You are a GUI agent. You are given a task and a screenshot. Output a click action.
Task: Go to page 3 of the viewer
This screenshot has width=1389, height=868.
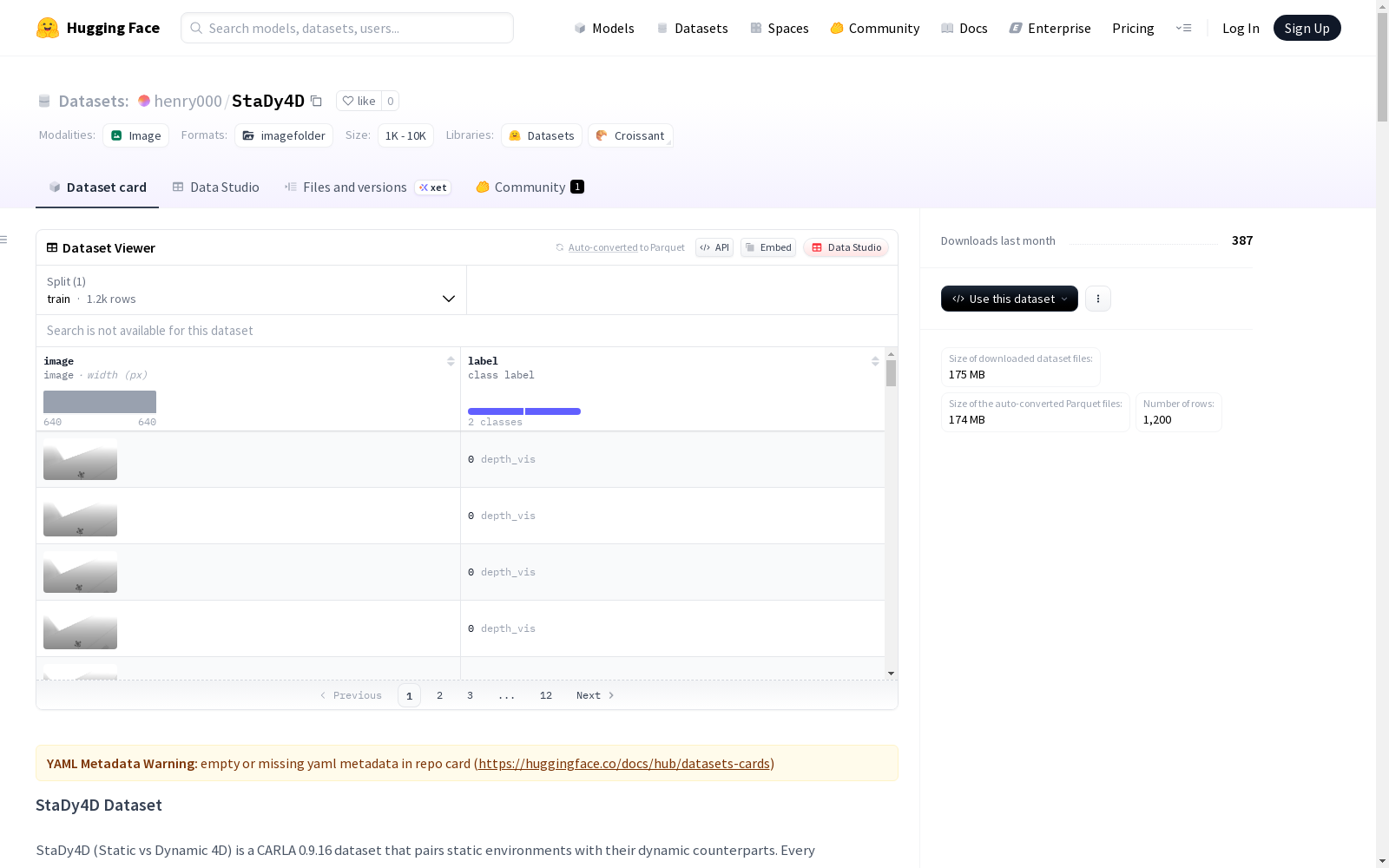coord(471,695)
